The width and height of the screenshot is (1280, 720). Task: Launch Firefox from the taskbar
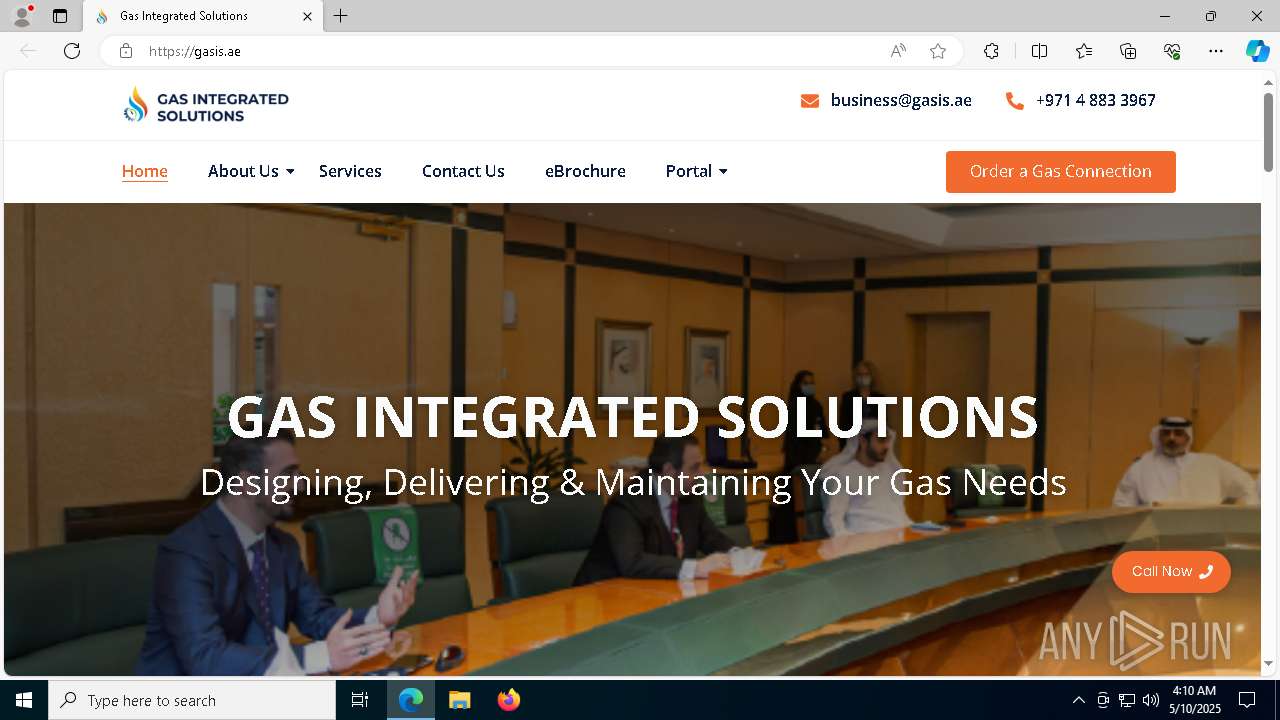(508, 700)
